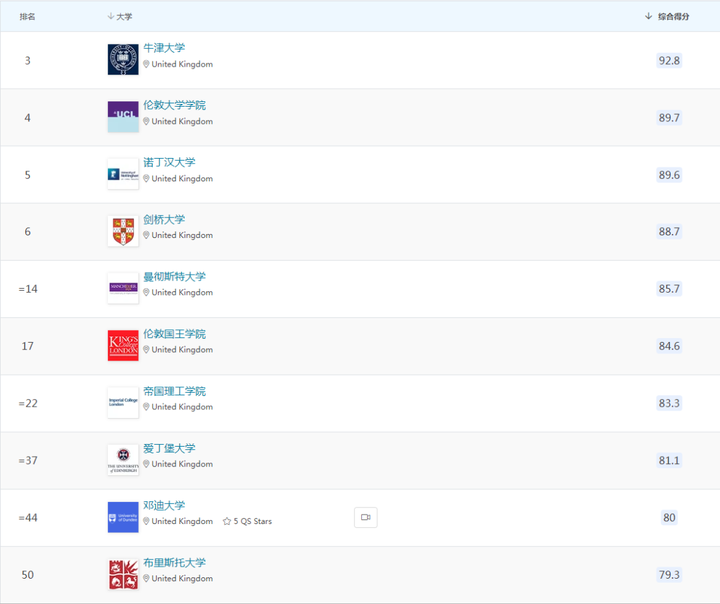Image resolution: width=720 pixels, height=604 pixels.
Task: Click location pin icon under 伦敦国王学院
Action: [146, 350]
